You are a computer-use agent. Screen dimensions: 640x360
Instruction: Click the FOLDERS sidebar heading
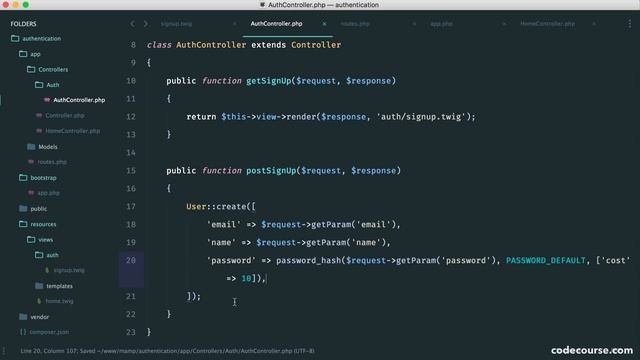pyautogui.click(x=23, y=24)
